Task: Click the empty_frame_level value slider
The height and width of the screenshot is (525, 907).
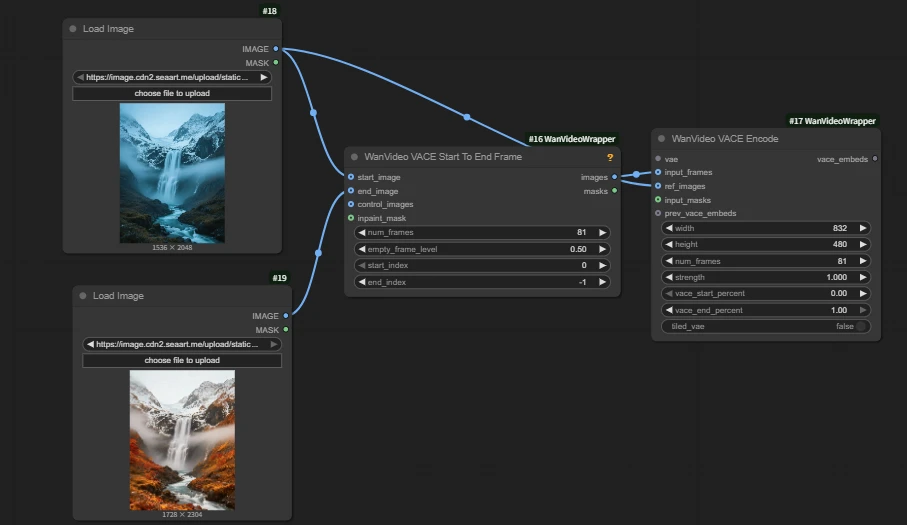Action: pyautogui.click(x=482, y=249)
